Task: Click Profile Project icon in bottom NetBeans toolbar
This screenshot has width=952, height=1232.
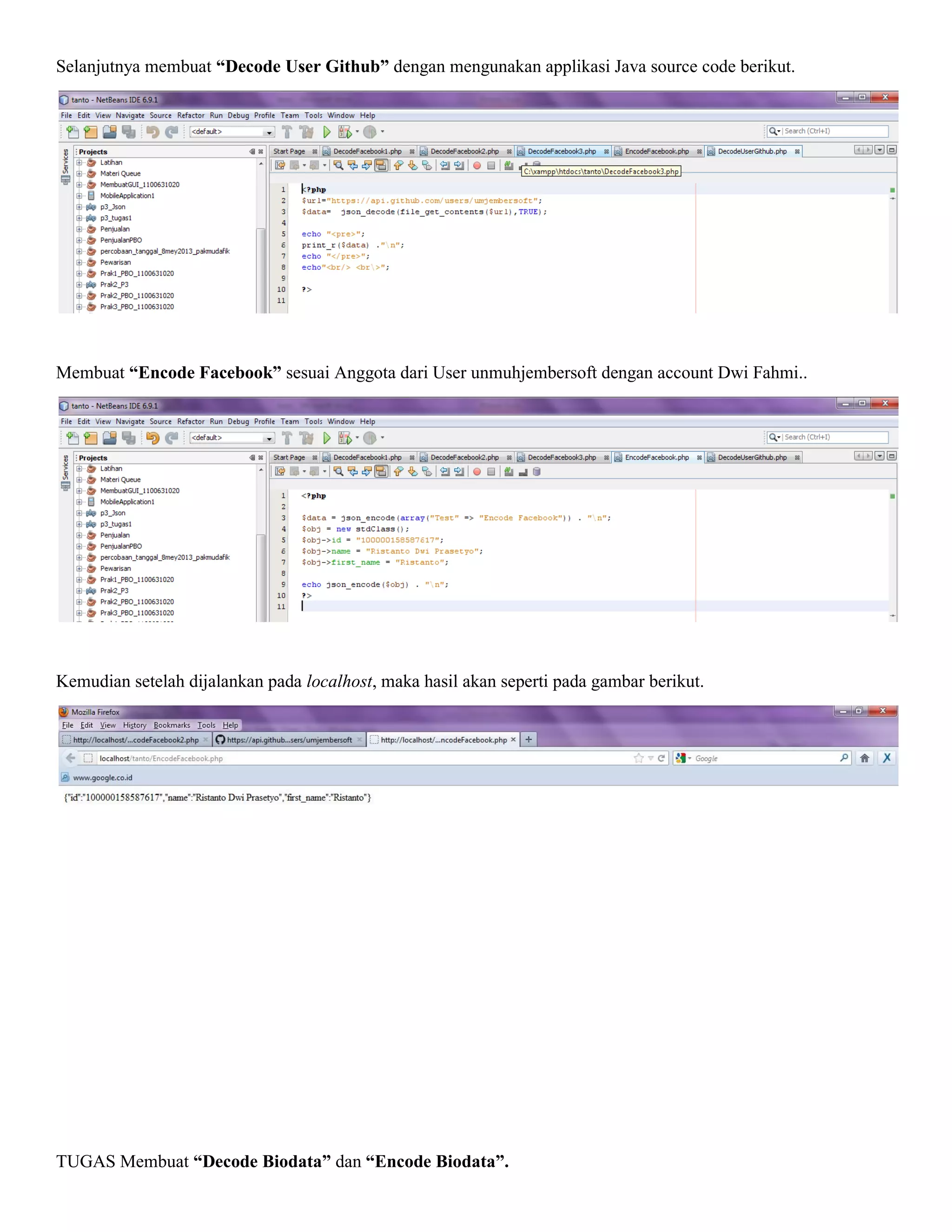Action: [x=370, y=438]
